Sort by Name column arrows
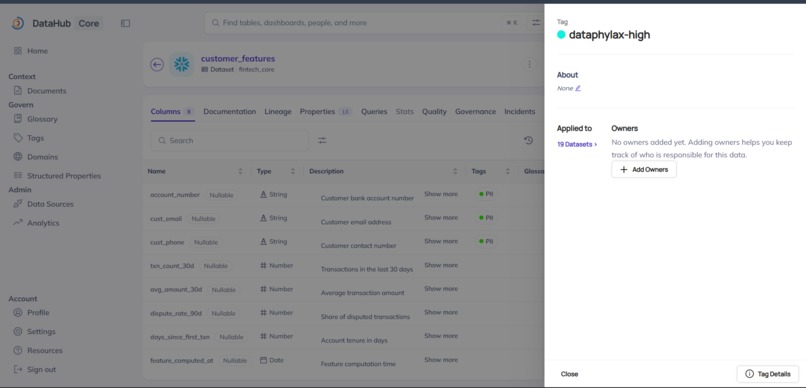The width and height of the screenshot is (806, 388). (x=240, y=171)
